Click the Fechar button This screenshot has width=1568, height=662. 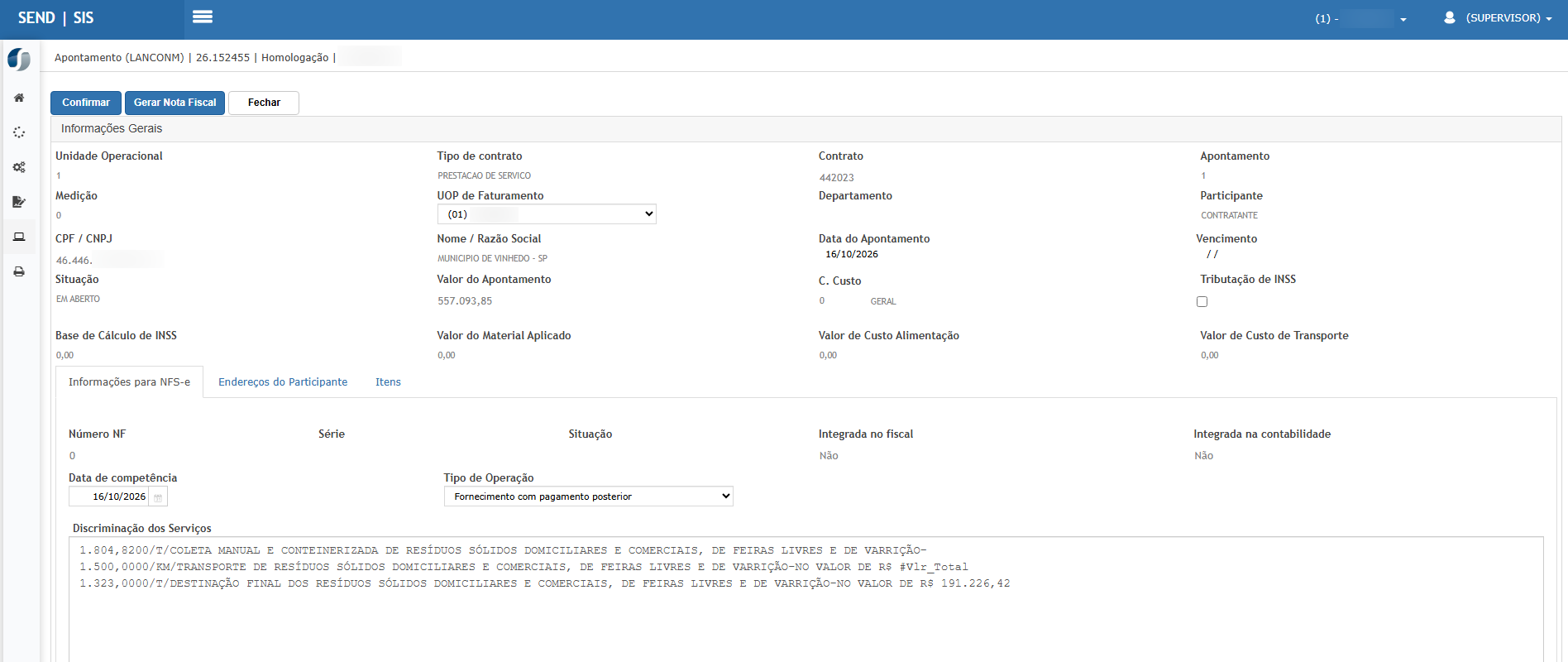(264, 103)
